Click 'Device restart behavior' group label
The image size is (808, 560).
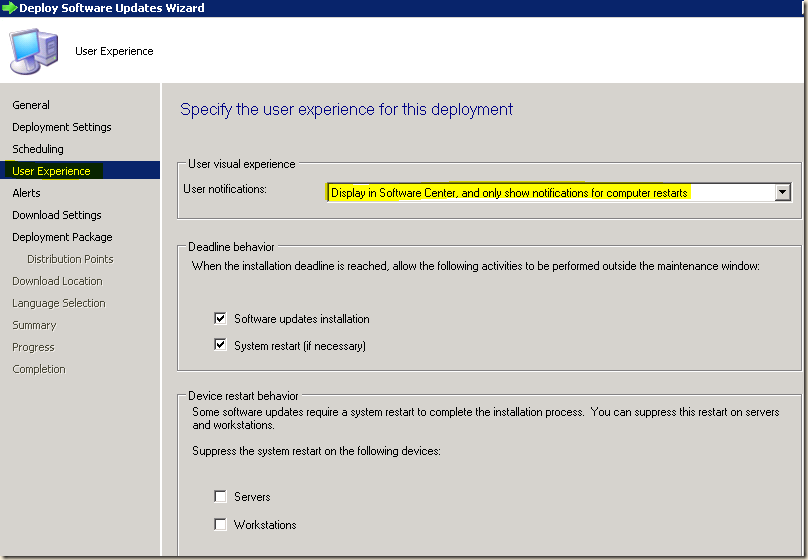(x=243, y=396)
